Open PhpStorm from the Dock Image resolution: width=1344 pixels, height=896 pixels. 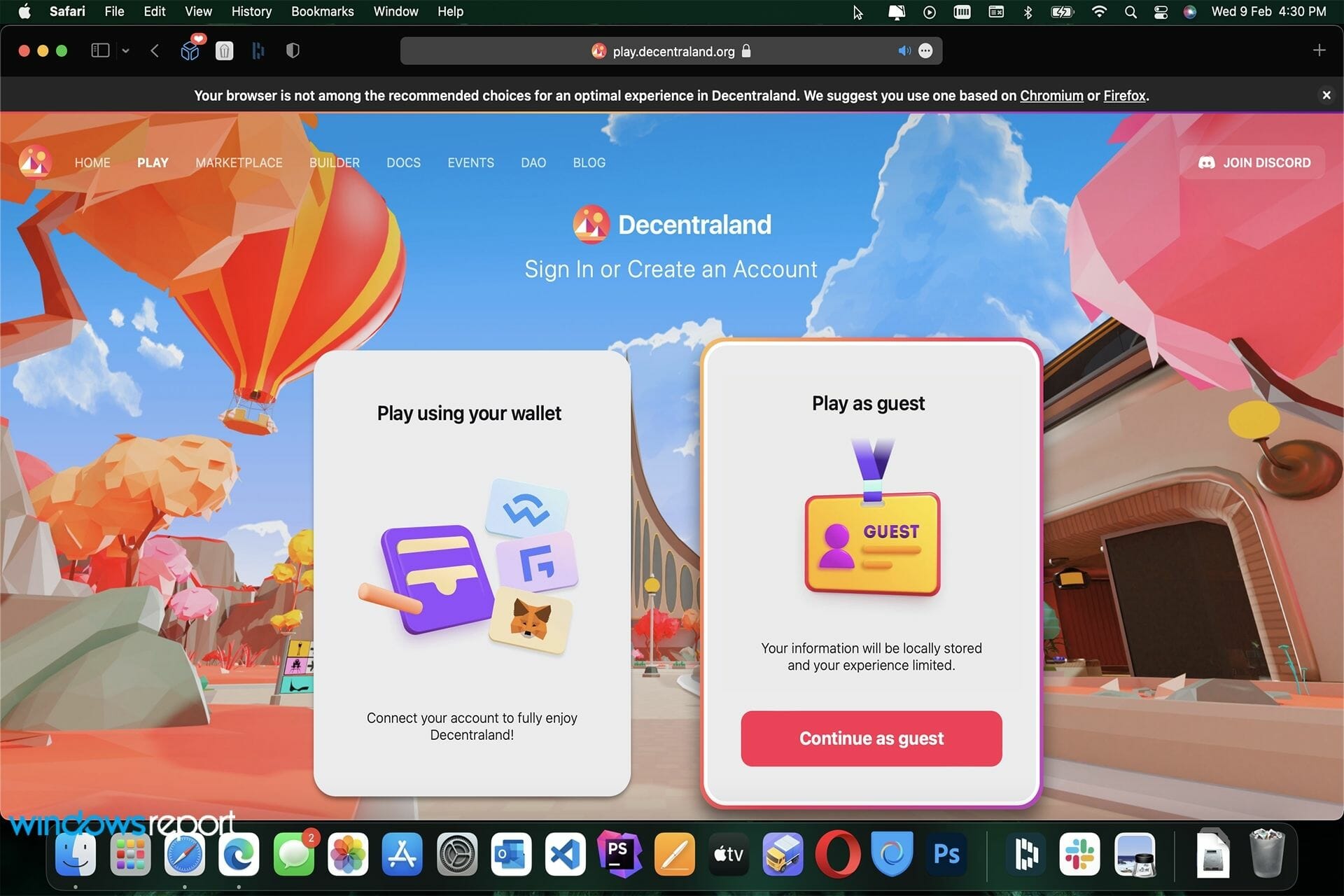[x=619, y=854]
